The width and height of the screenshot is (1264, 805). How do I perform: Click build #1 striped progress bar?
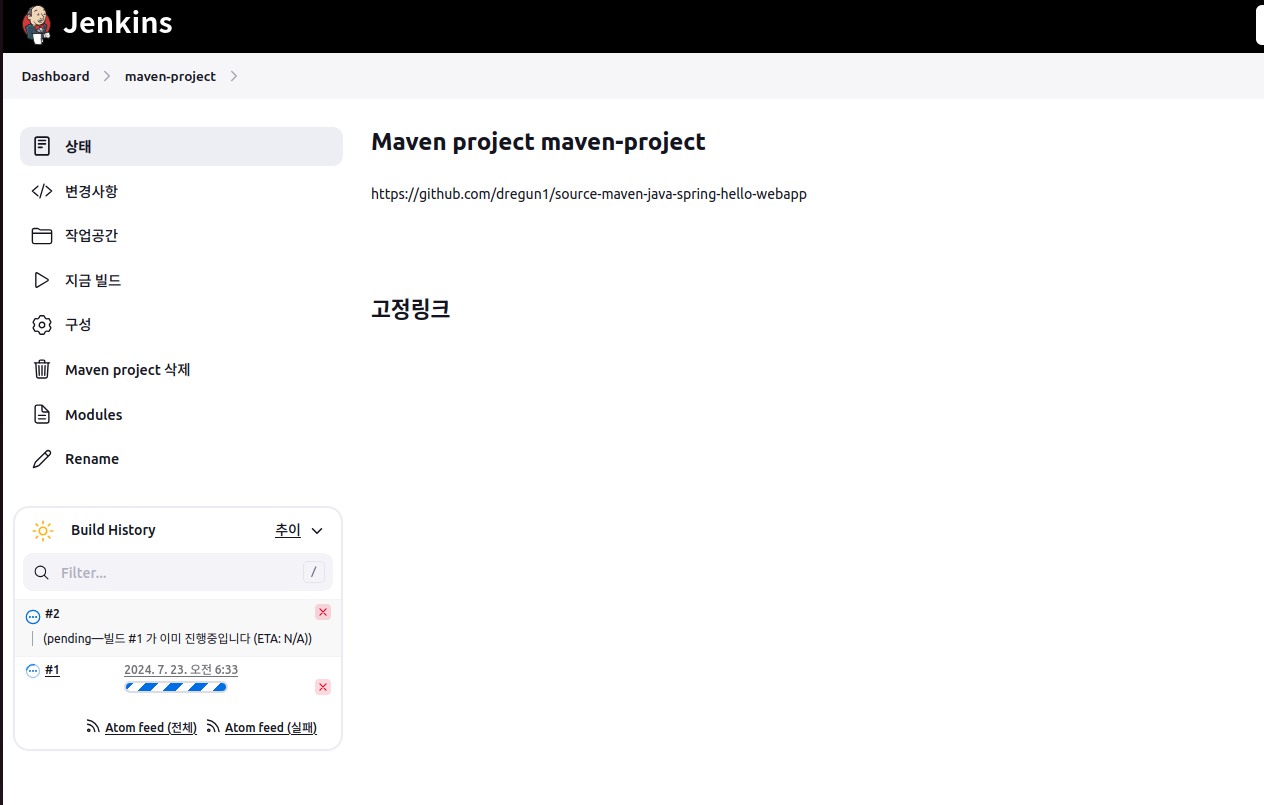176,687
